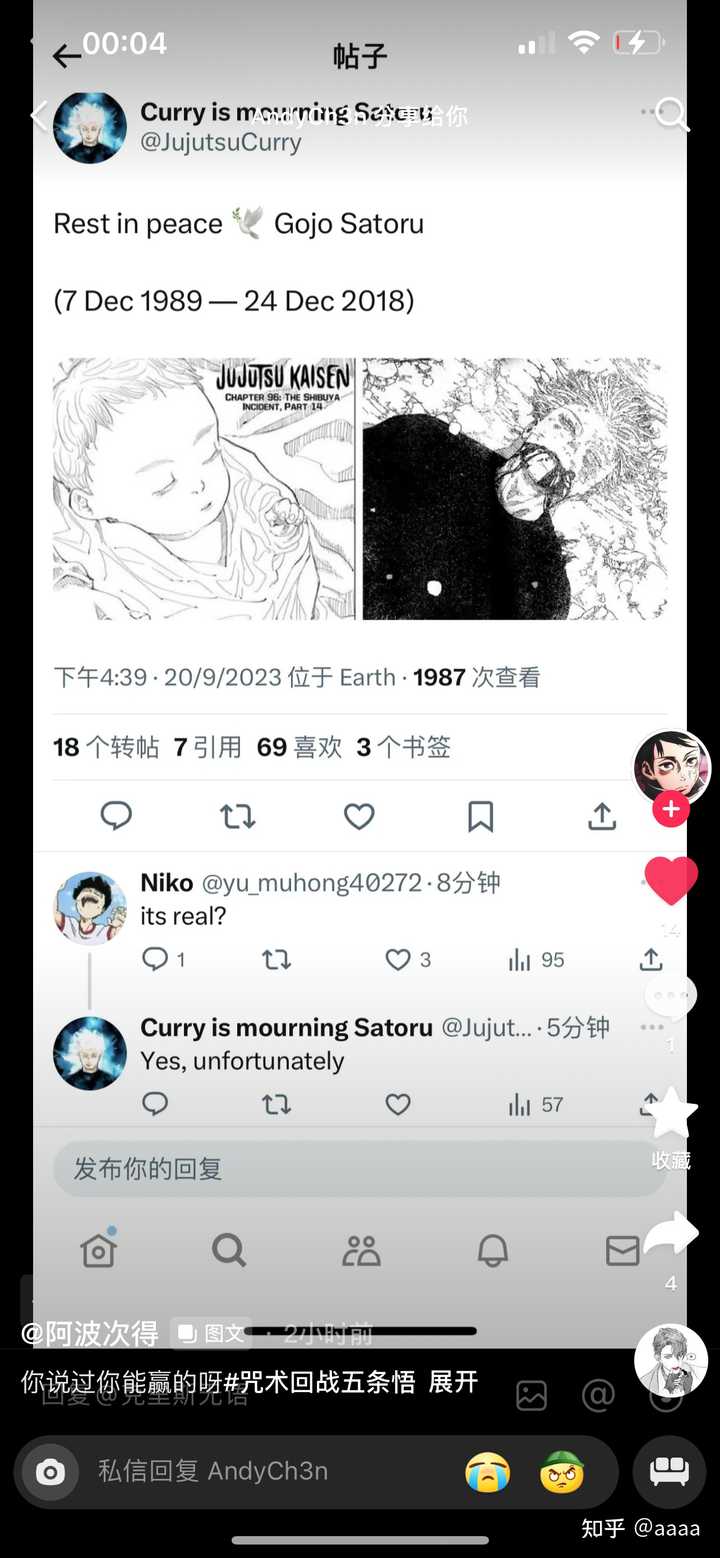720x1558 pixels.
Task: Tap the star 收藏 button
Action: [x=671, y=1115]
